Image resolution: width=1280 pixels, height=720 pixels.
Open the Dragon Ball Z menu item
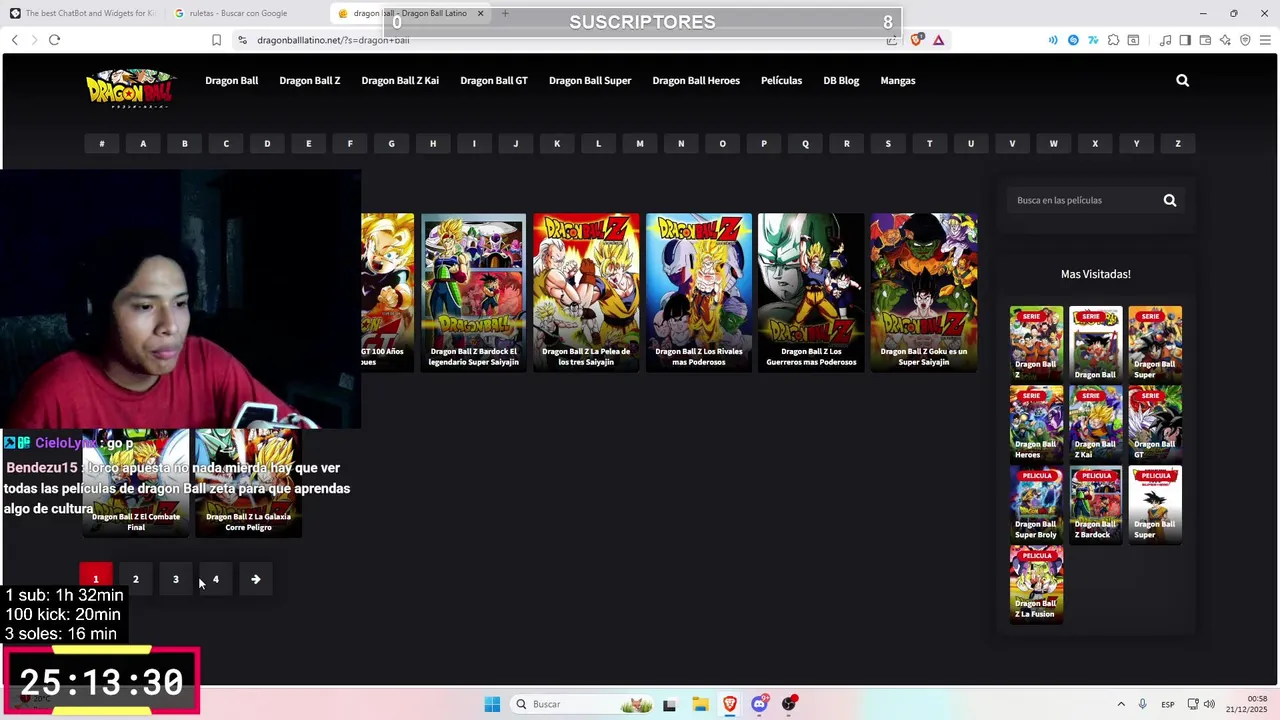click(310, 81)
